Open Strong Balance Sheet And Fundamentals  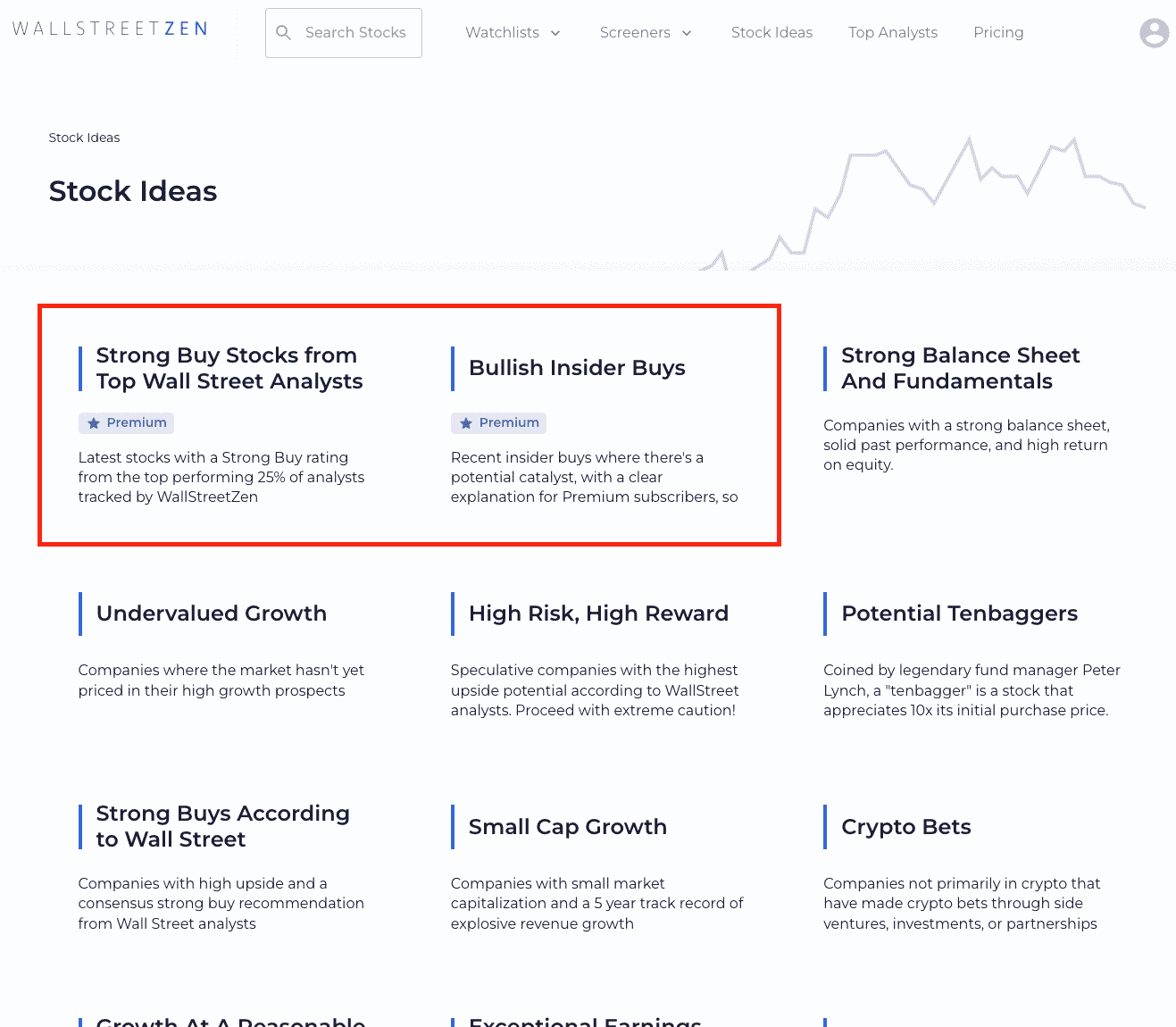pyautogui.click(x=960, y=368)
